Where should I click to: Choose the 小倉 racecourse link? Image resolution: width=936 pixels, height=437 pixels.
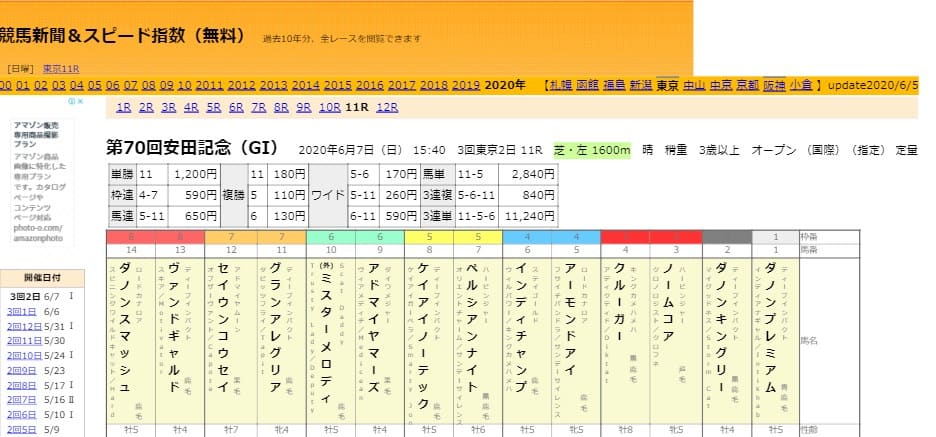click(x=800, y=85)
